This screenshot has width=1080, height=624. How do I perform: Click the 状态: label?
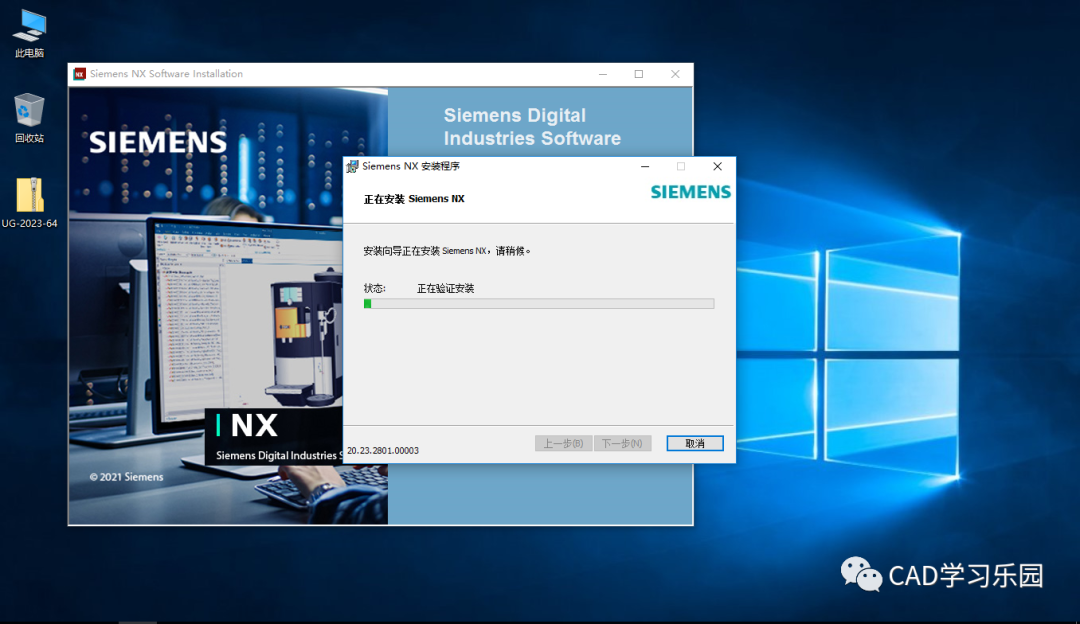[x=375, y=289]
